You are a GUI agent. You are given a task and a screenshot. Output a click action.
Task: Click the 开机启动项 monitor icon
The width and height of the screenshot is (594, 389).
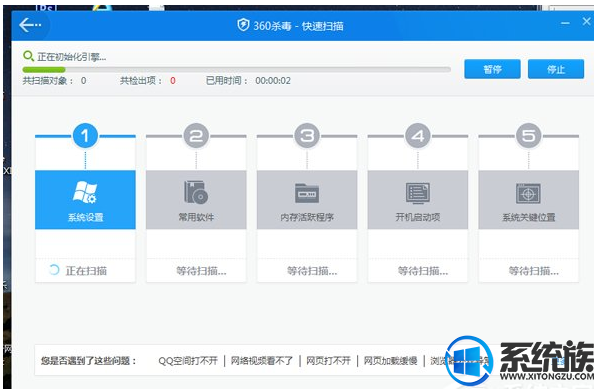(x=418, y=193)
